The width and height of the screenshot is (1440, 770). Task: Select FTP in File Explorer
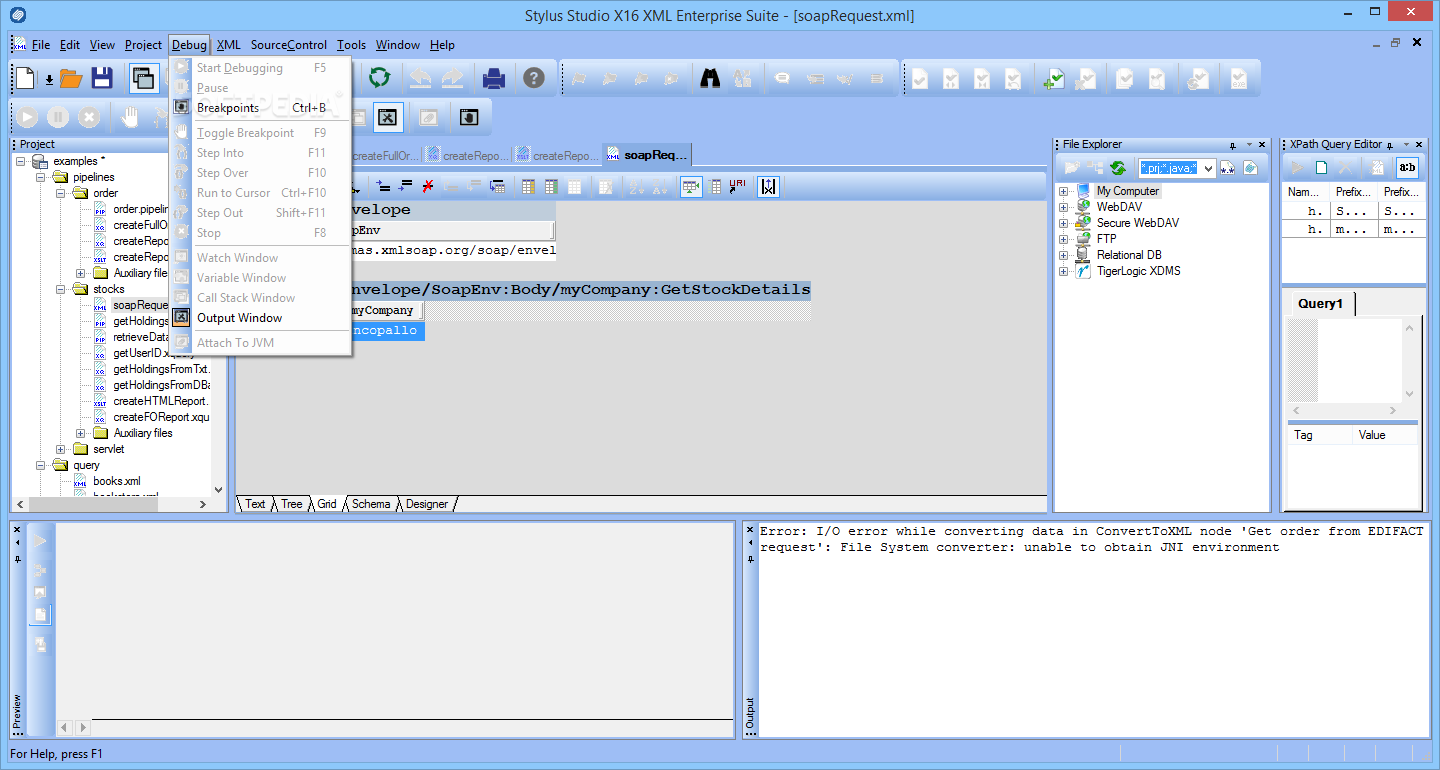click(x=1106, y=239)
